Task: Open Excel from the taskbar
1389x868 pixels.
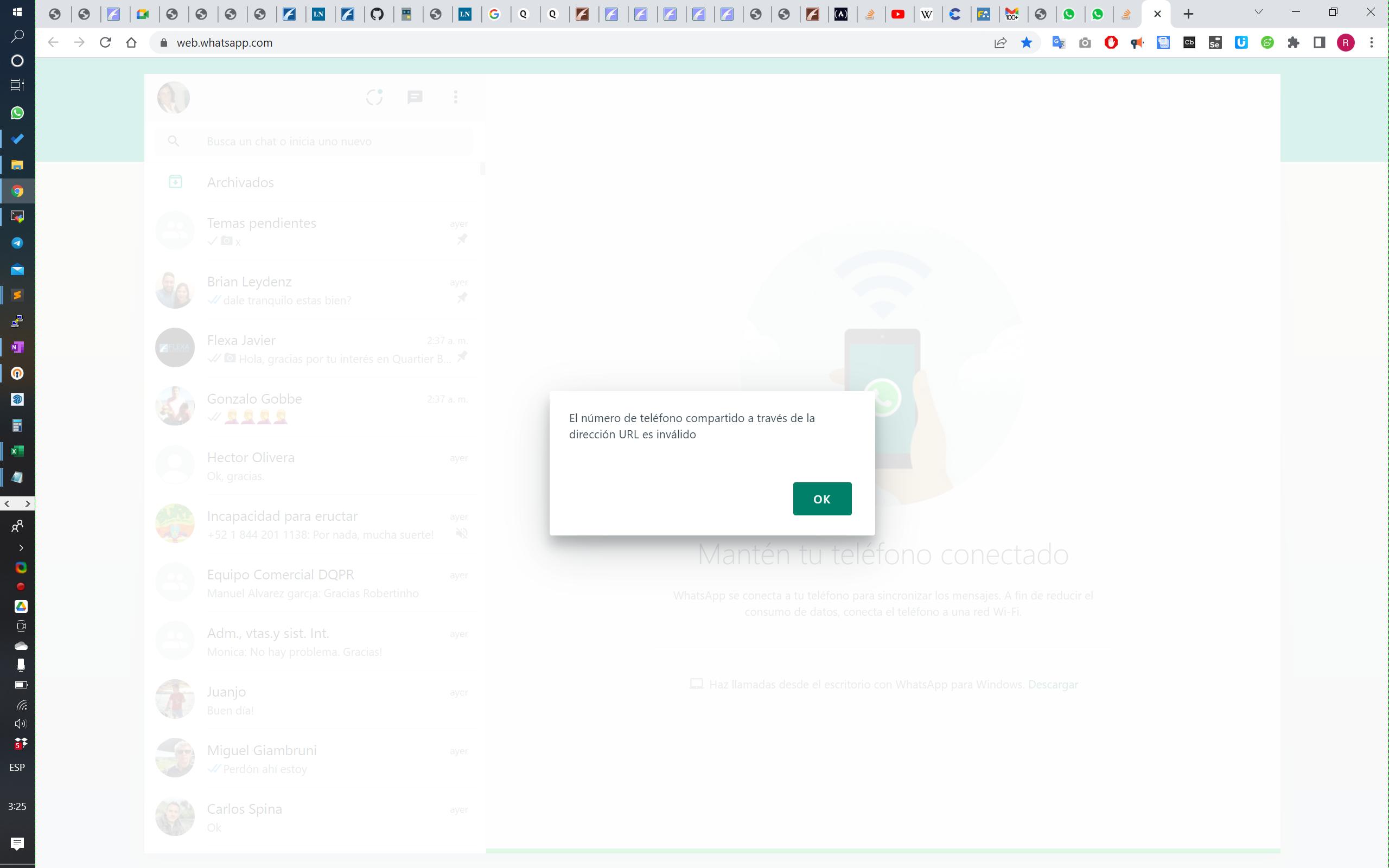Action: [x=17, y=451]
